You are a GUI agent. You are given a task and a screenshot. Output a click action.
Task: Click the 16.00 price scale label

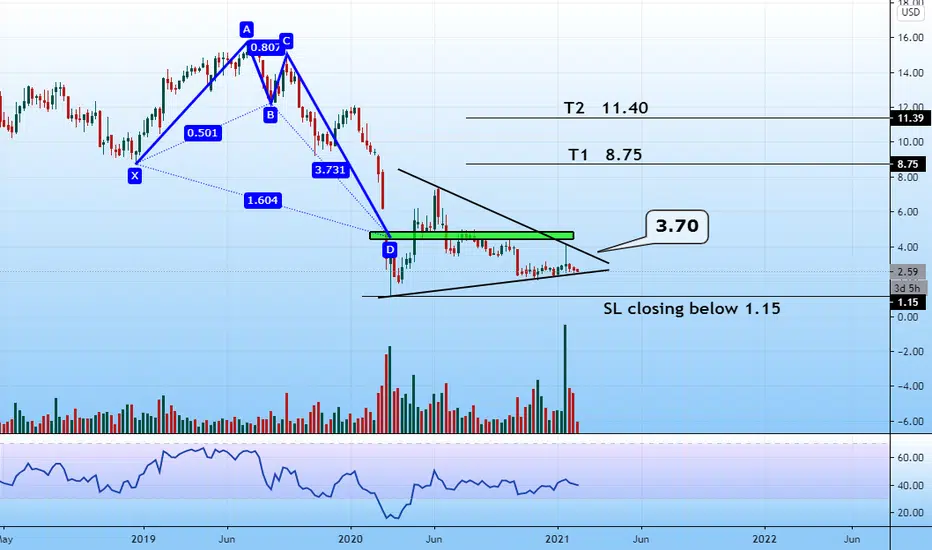911,37
